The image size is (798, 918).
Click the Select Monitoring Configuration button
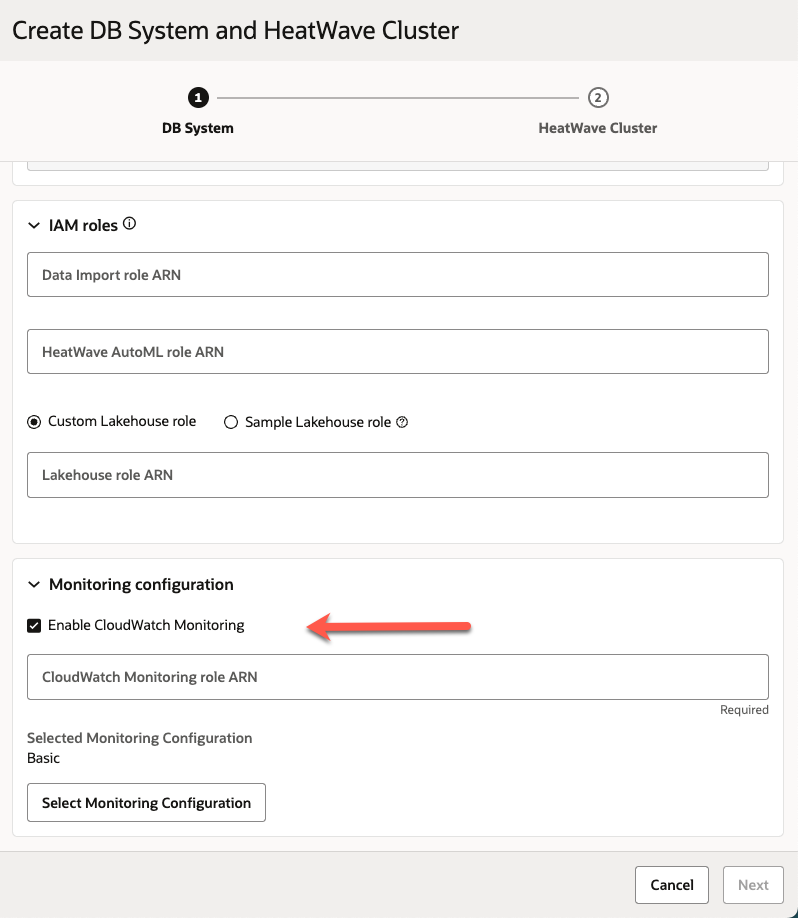click(146, 802)
